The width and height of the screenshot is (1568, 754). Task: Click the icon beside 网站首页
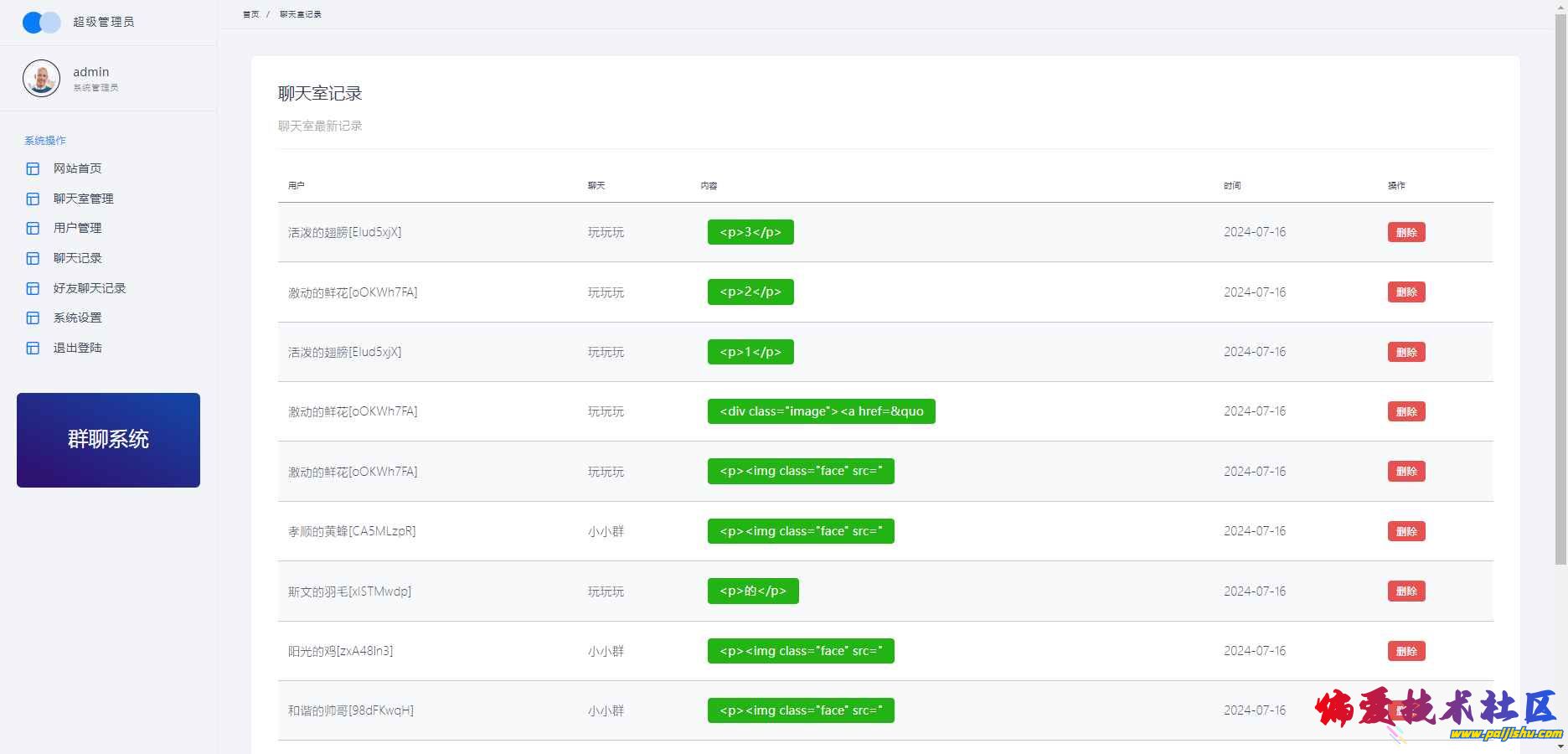33,168
